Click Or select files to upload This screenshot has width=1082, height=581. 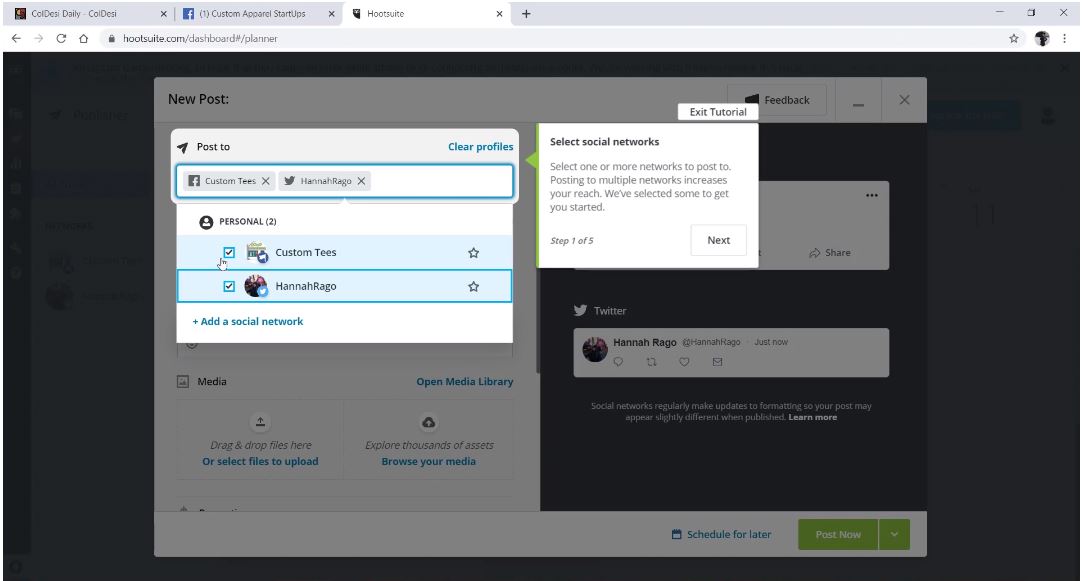(260, 462)
